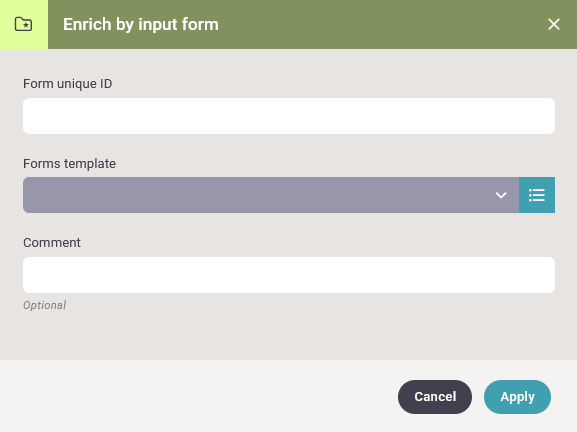
Task: Open the Forms template combo box
Action: 271,195
